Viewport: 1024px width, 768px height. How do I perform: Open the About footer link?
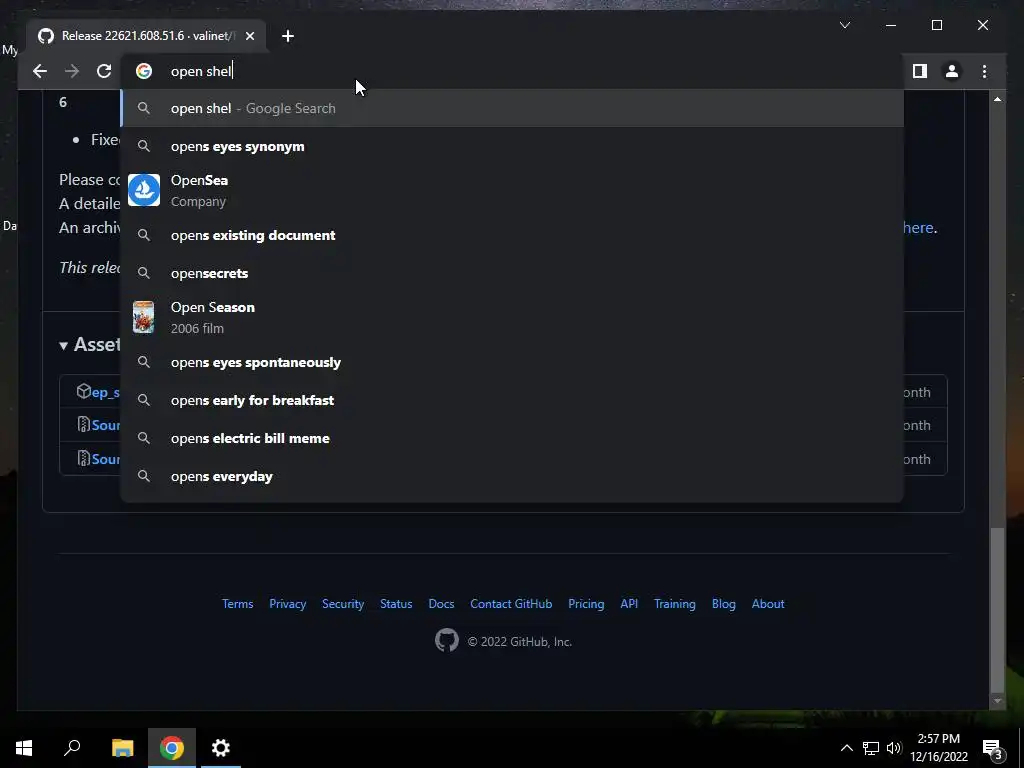768,603
